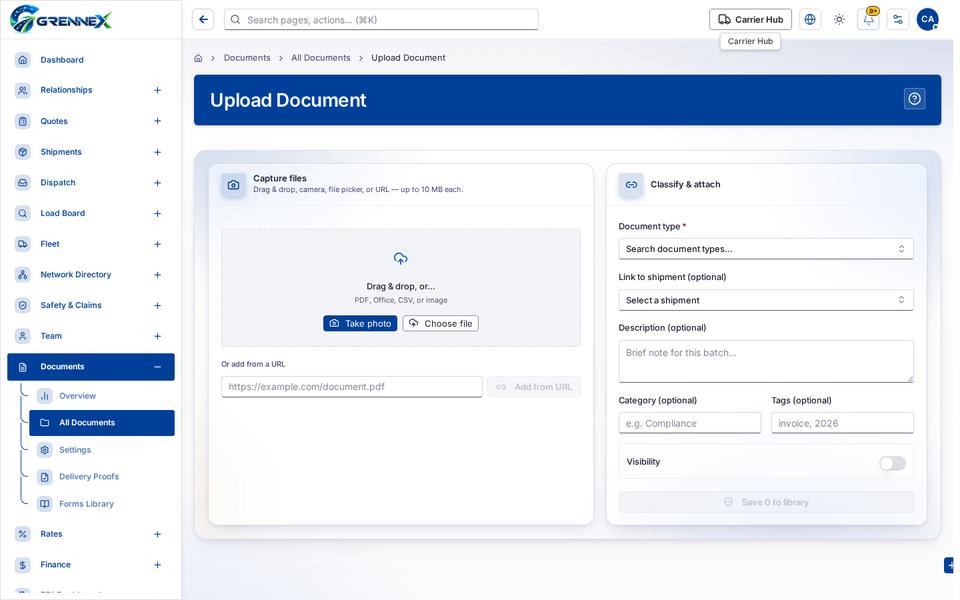The width and height of the screenshot is (960, 600).
Task: Open the Overview submenu item
Action: 77,396
